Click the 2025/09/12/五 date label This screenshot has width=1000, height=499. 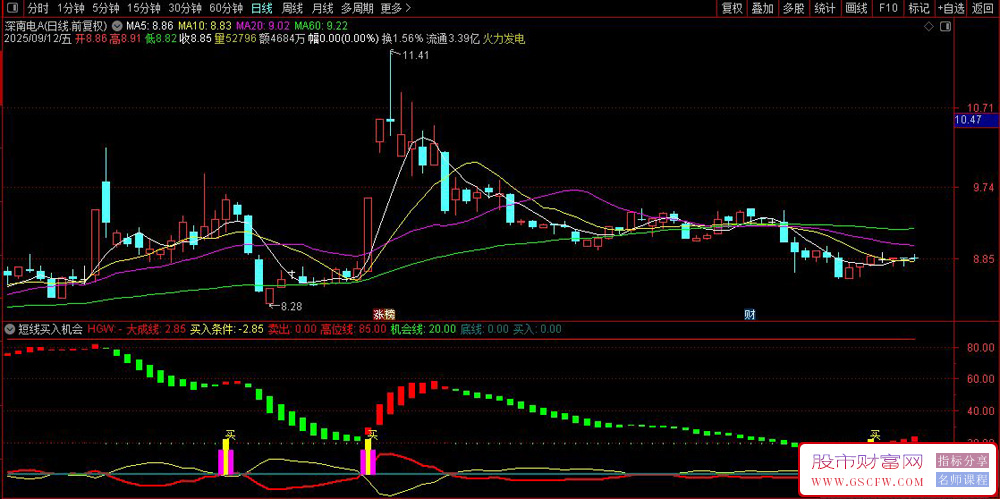(38, 39)
